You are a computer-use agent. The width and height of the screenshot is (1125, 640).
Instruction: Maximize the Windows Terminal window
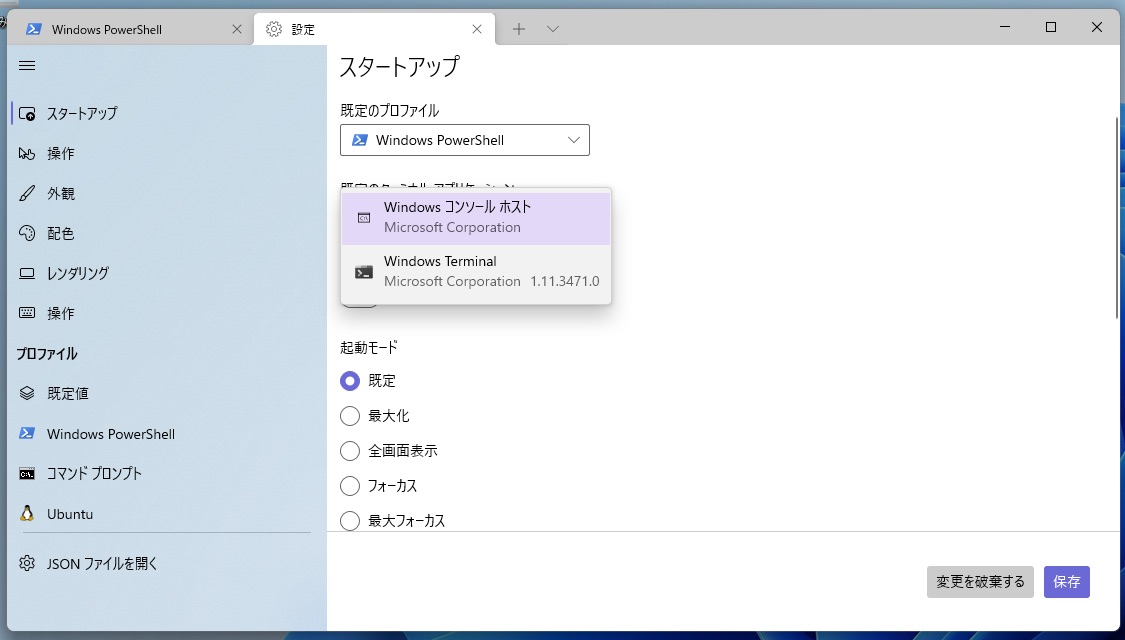[1051, 27]
